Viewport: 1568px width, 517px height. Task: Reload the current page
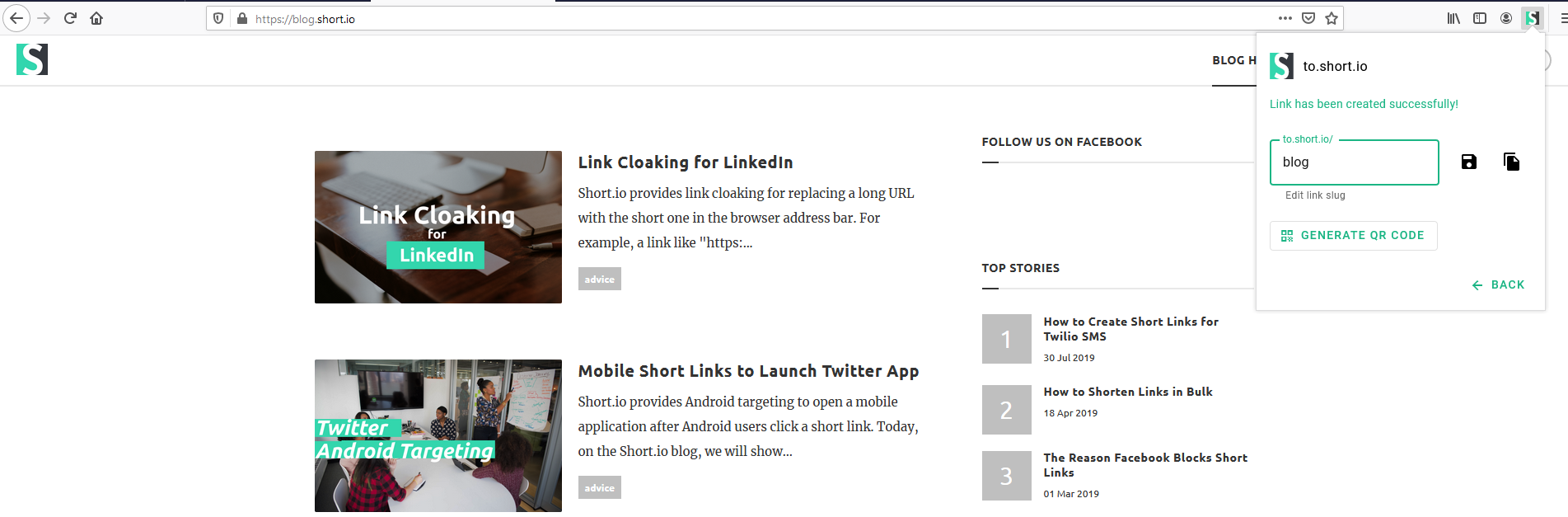point(70,18)
